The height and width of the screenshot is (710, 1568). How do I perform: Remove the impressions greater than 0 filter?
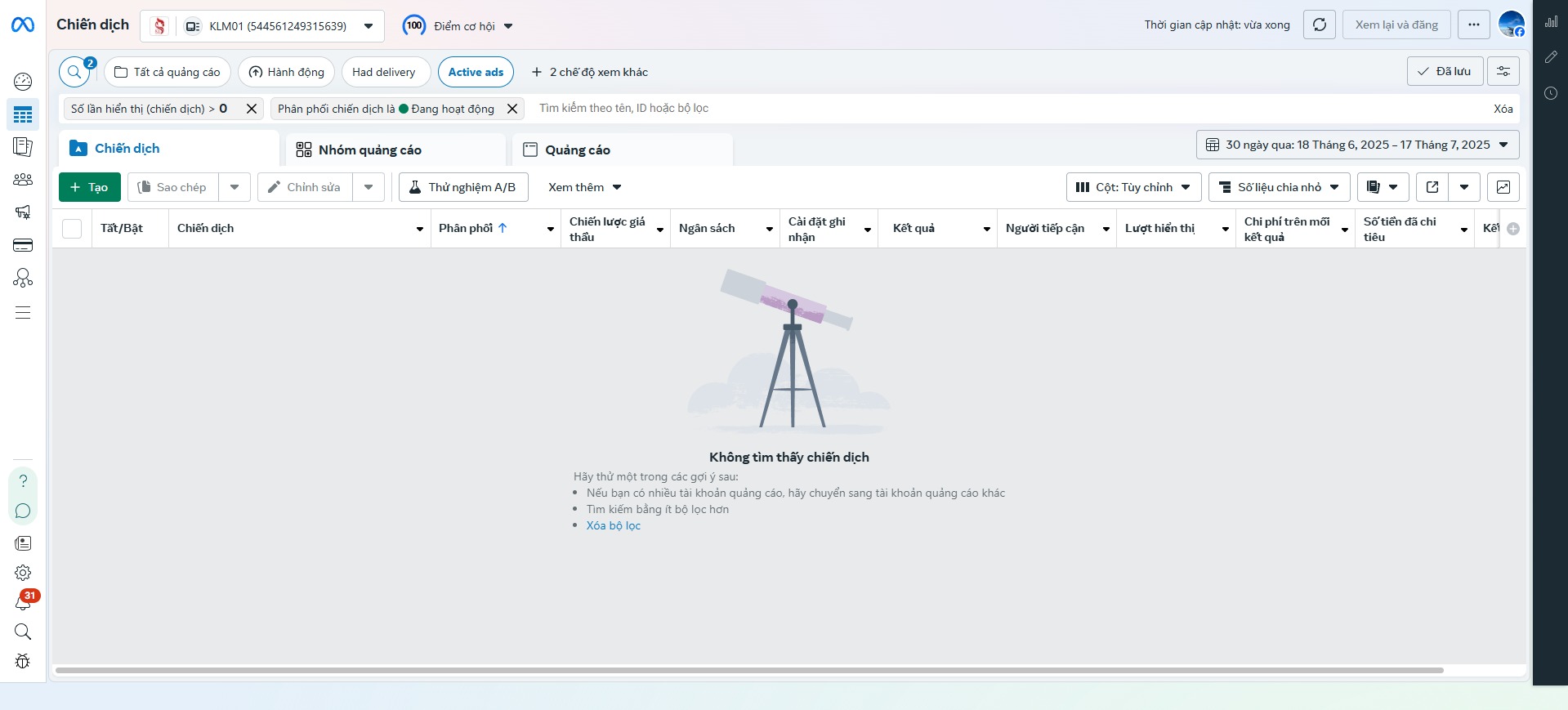[252, 109]
